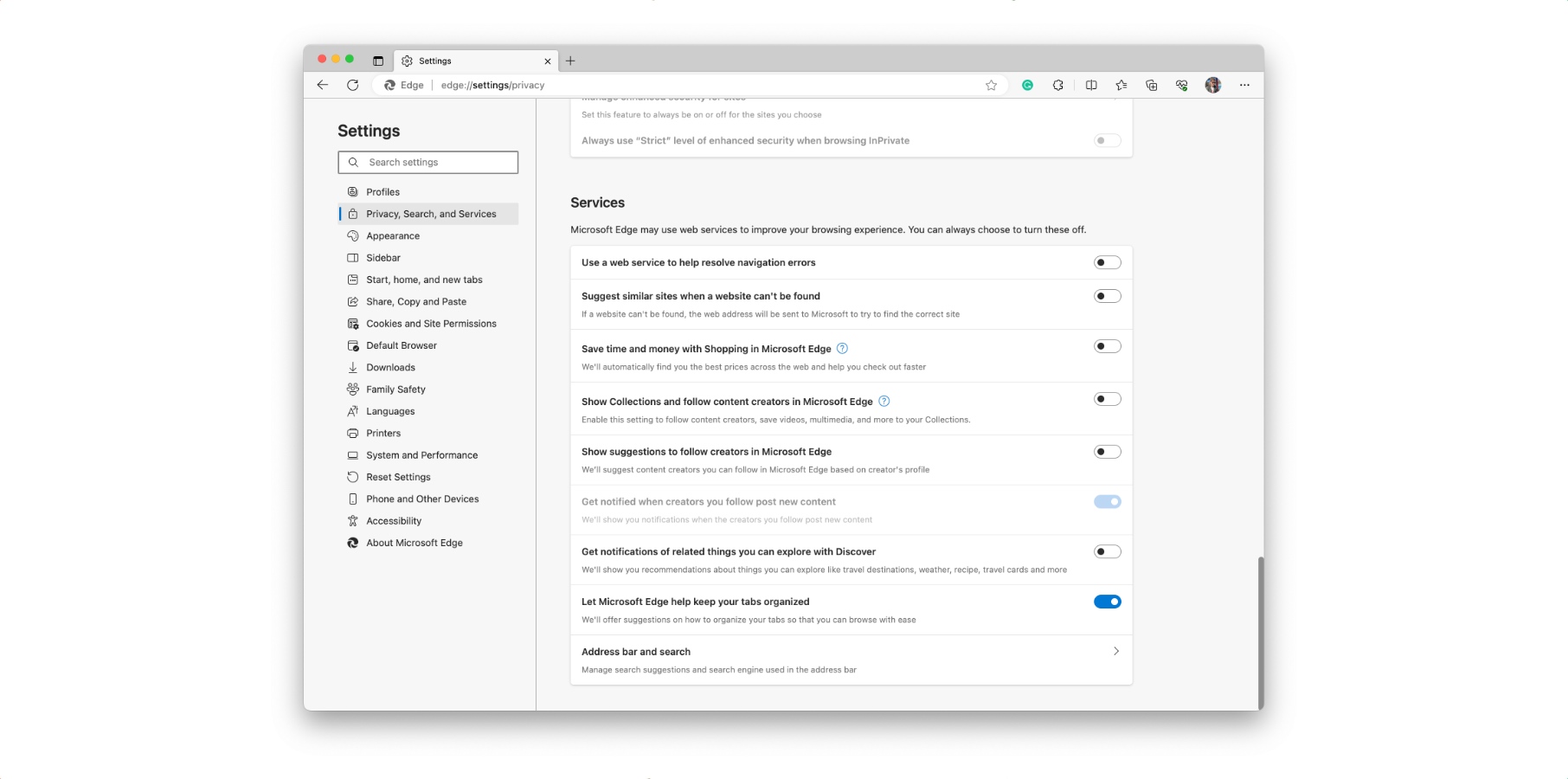The height and width of the screenshot is (779, 1568).
Task: Open the Collections icon in toolbar
Action: 1151,85
